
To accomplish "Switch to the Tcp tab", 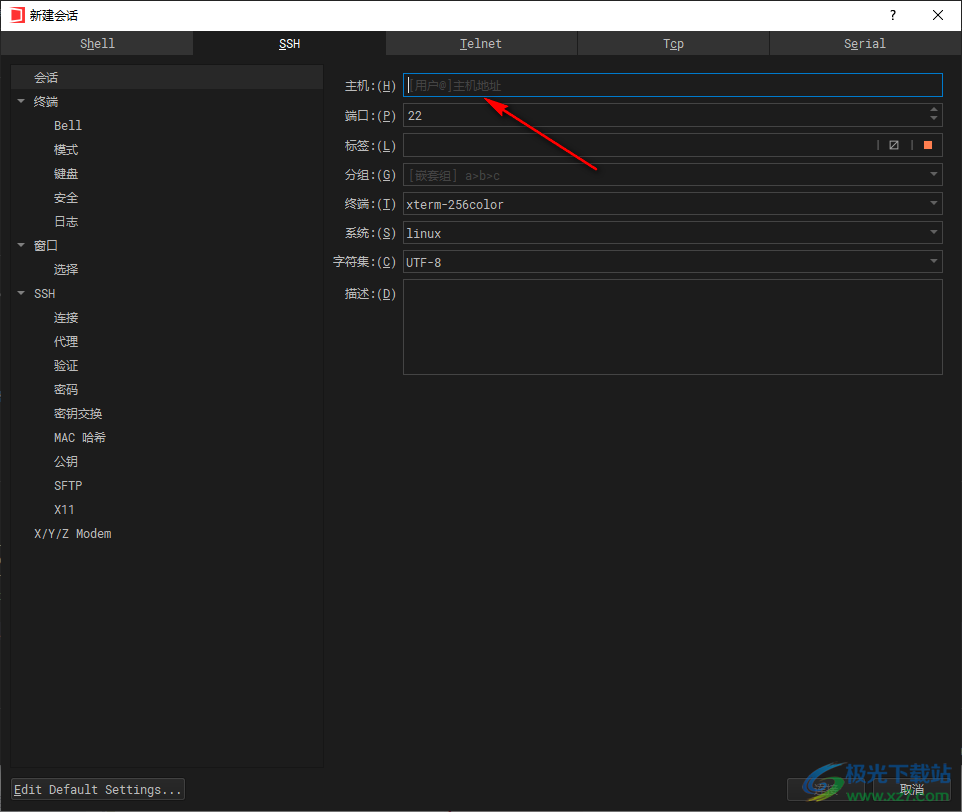I will pos(673,44).
